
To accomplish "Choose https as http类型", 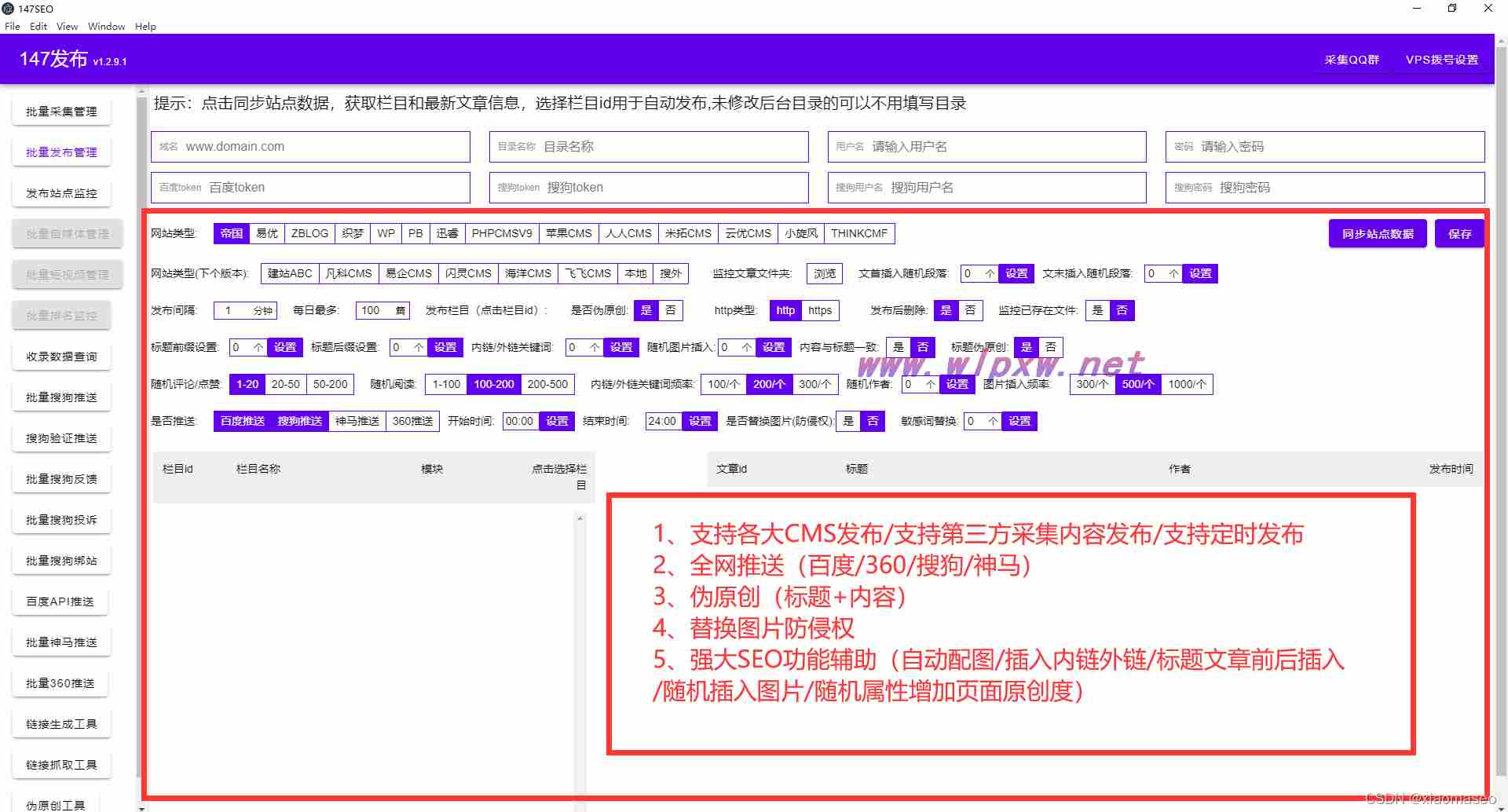I will click(x=820, y=310).
